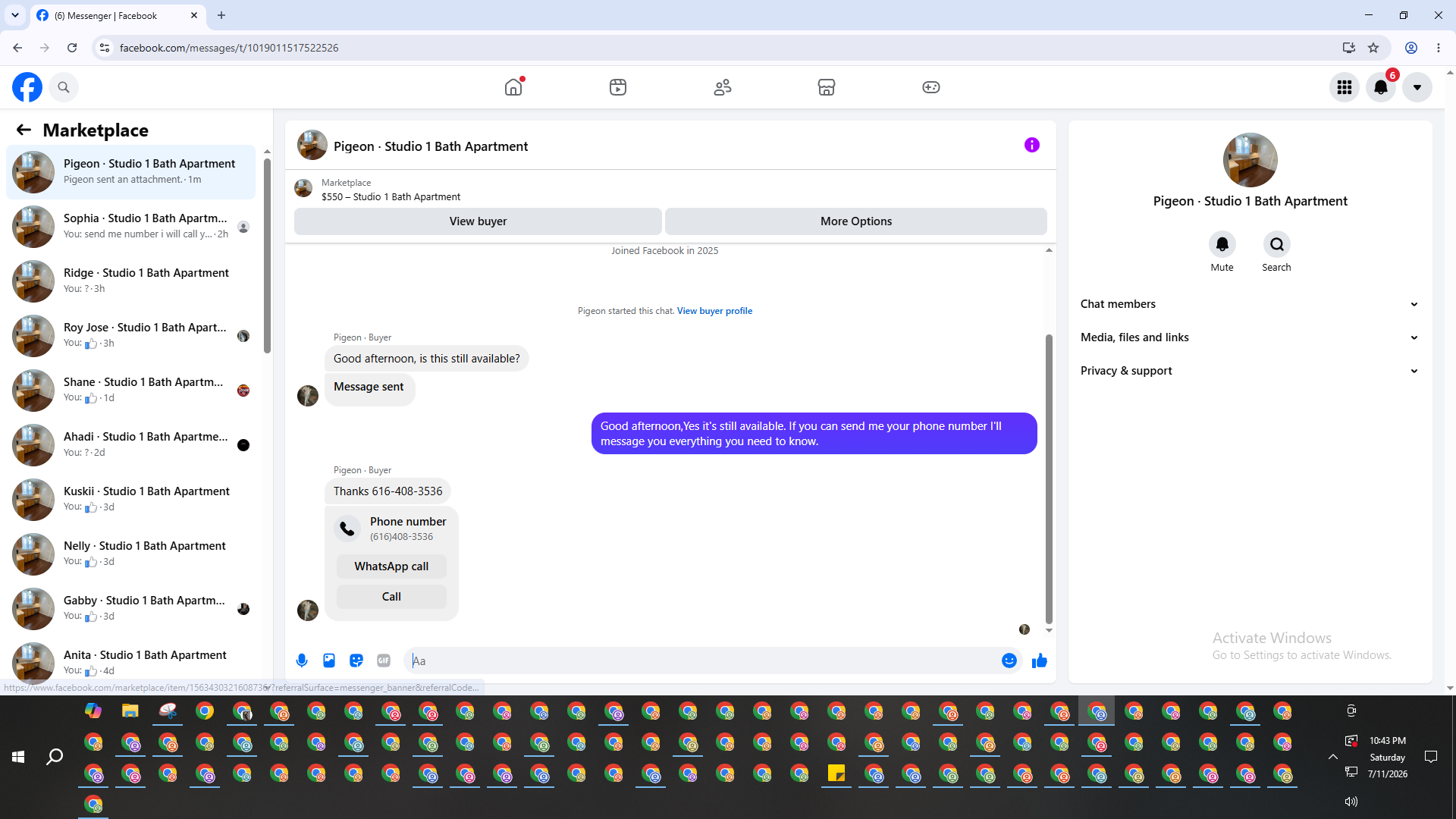Open the Marketplace storefront icon
Image resolution: width=1456 pixels, height=819 pixels.
[827, 87]
